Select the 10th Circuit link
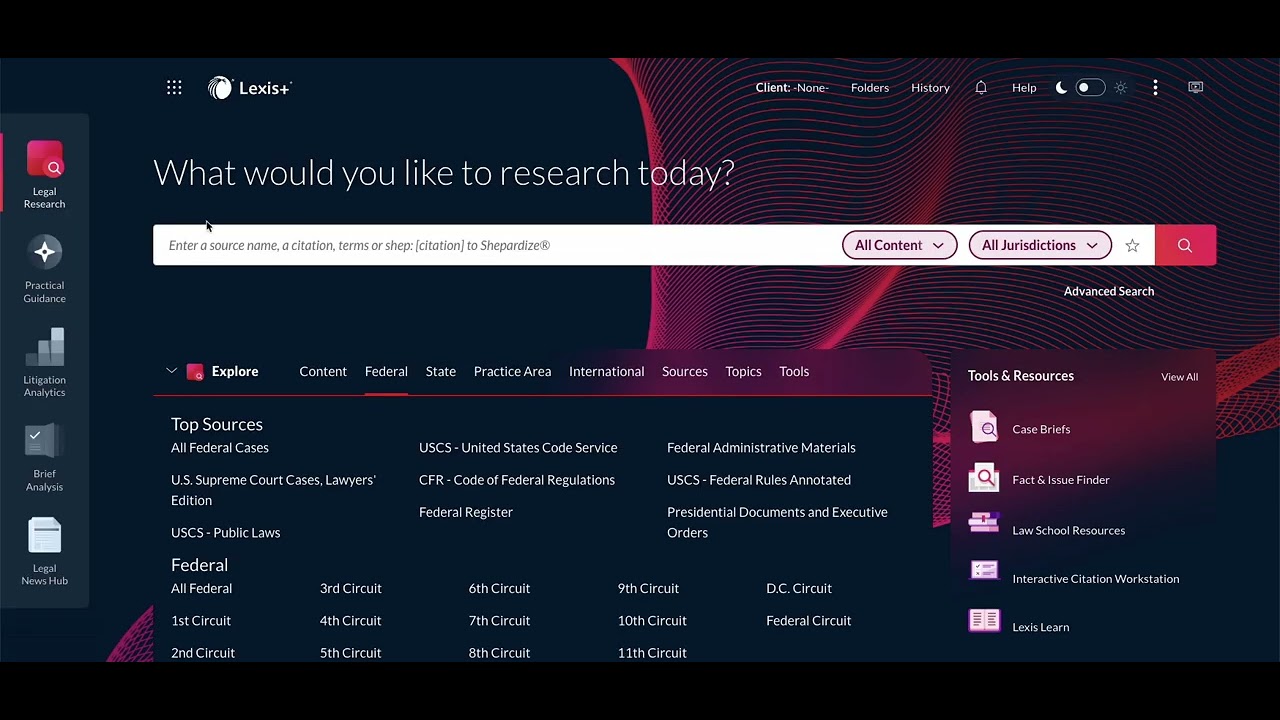The height and width of the screenshot is (720, 1280). (x=652, y=620)
